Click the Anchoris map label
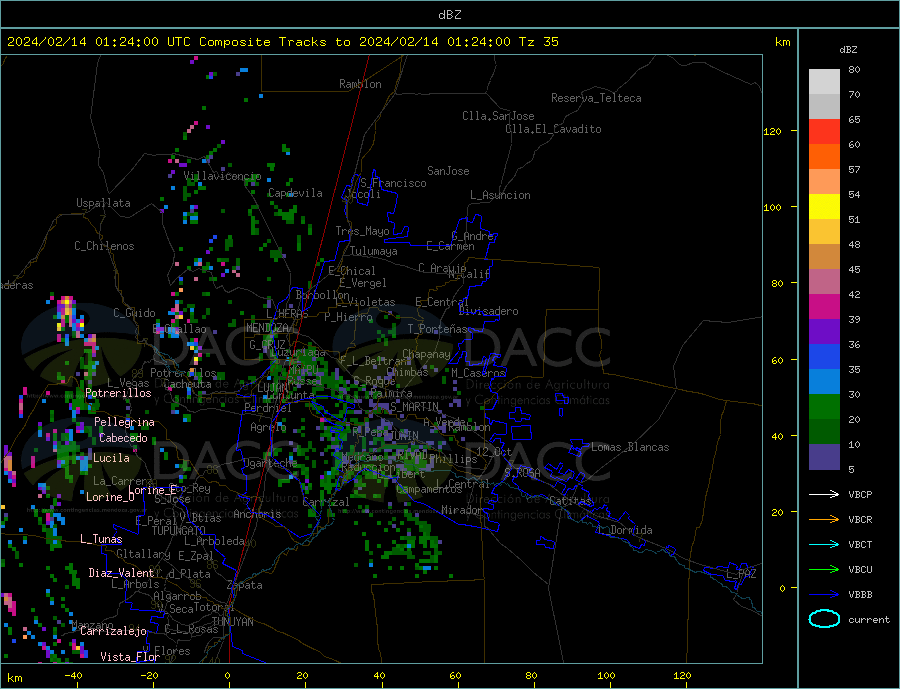 click(257, 514)
